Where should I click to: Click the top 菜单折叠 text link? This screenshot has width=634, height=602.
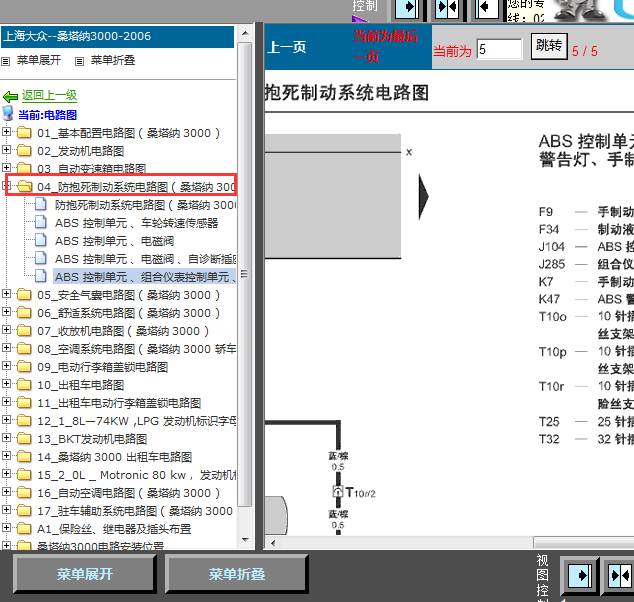pyautogui.click(x=113, y=61)
